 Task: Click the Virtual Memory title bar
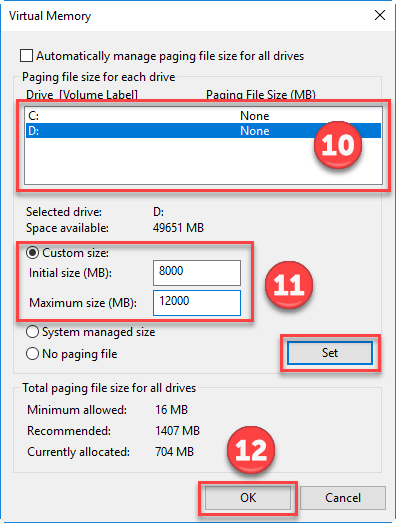[x=187, y=16]
